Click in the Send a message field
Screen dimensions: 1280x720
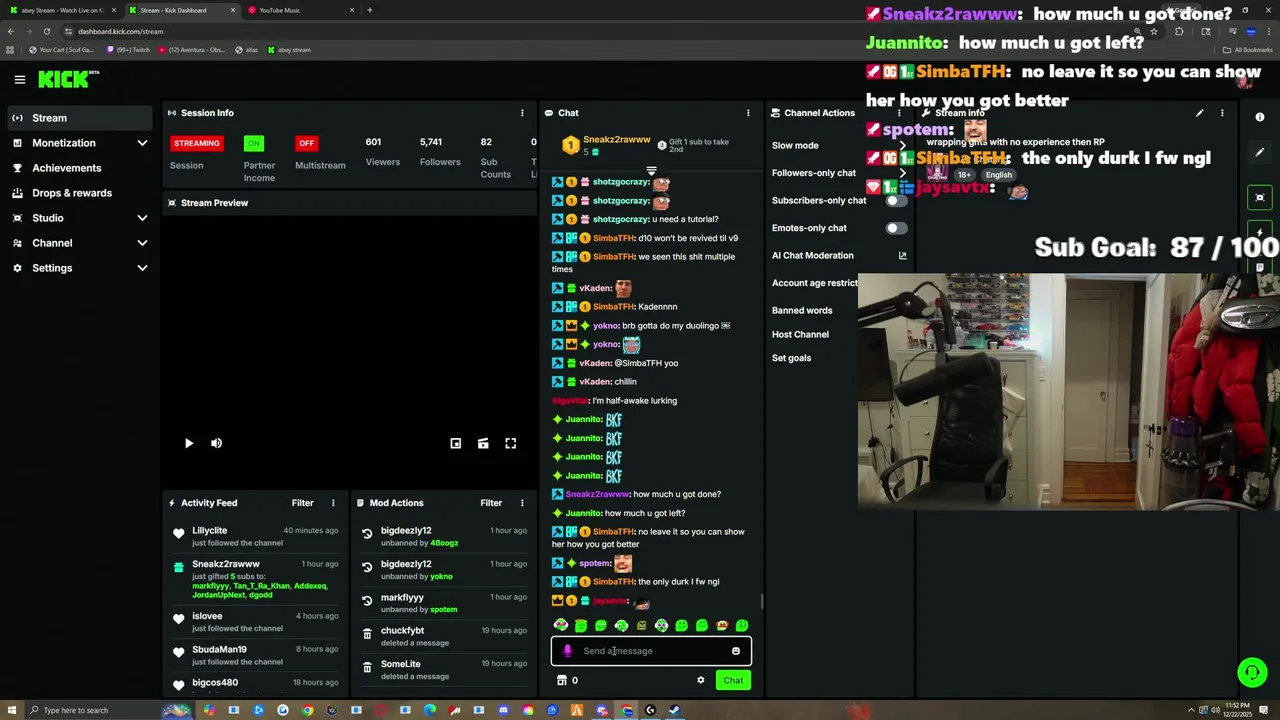pos(651,651)
